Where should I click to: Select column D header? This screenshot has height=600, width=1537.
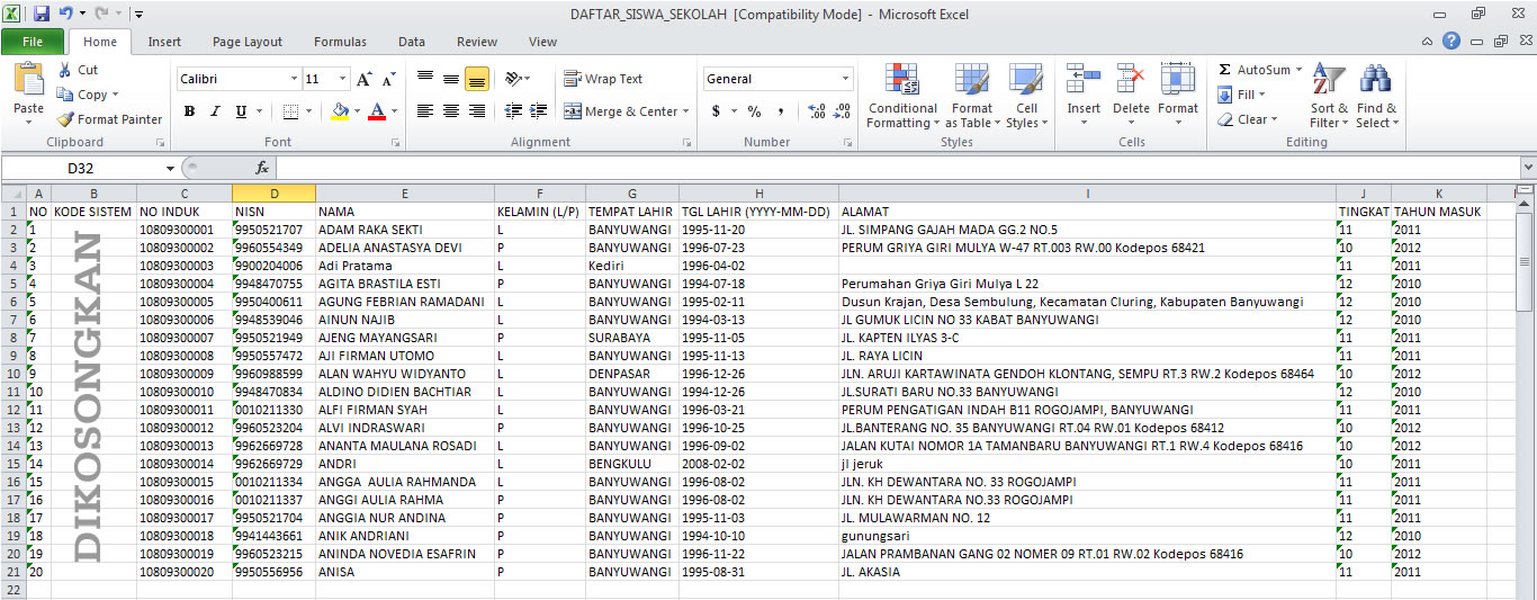pos(274,193)
